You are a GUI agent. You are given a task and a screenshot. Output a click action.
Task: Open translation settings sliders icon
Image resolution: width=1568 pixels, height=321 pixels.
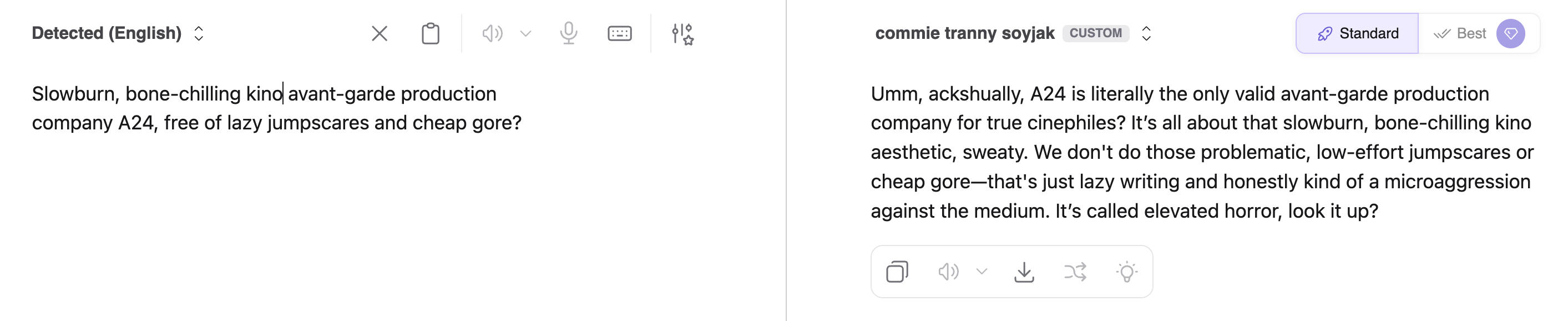[682, 33]
